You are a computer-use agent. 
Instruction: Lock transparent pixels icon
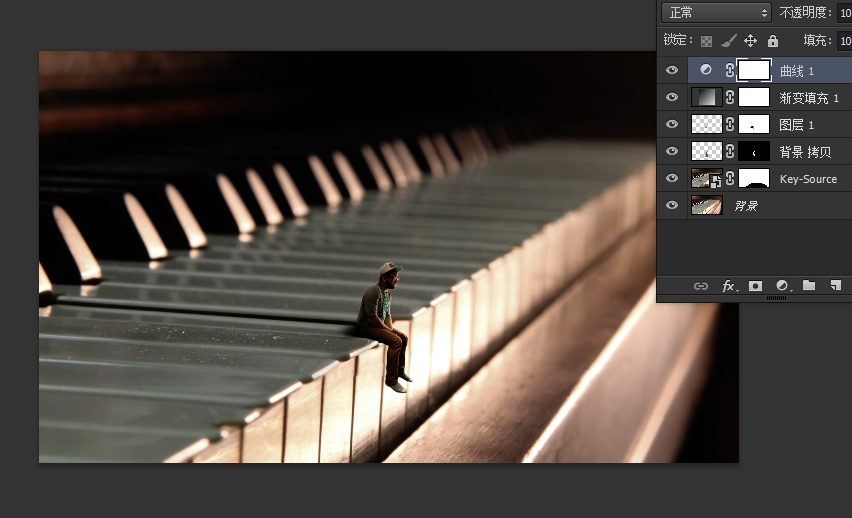[706, 41]
